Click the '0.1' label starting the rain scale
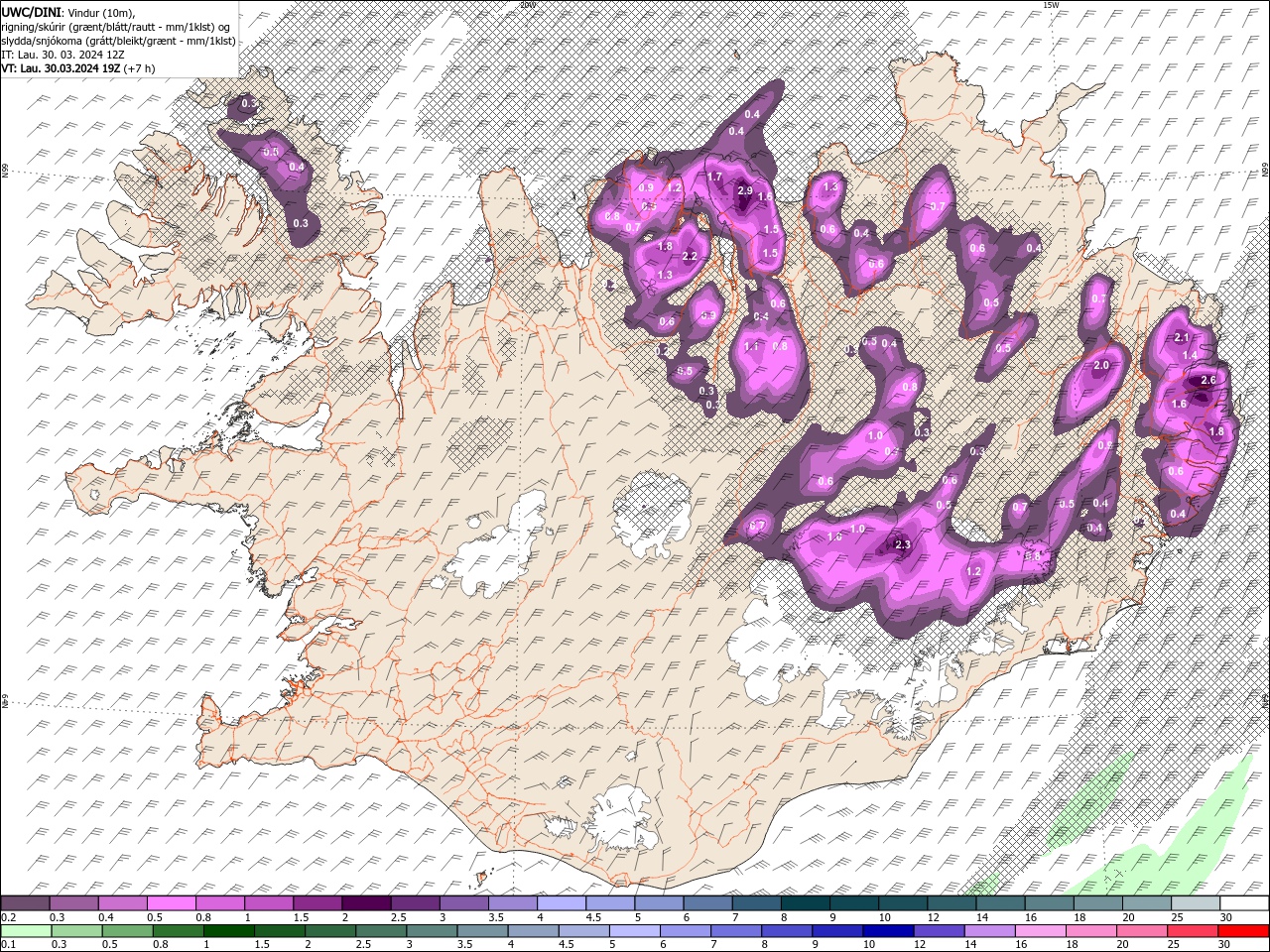The height and width of the screenshot is (952, 1270). click(7, 945)
